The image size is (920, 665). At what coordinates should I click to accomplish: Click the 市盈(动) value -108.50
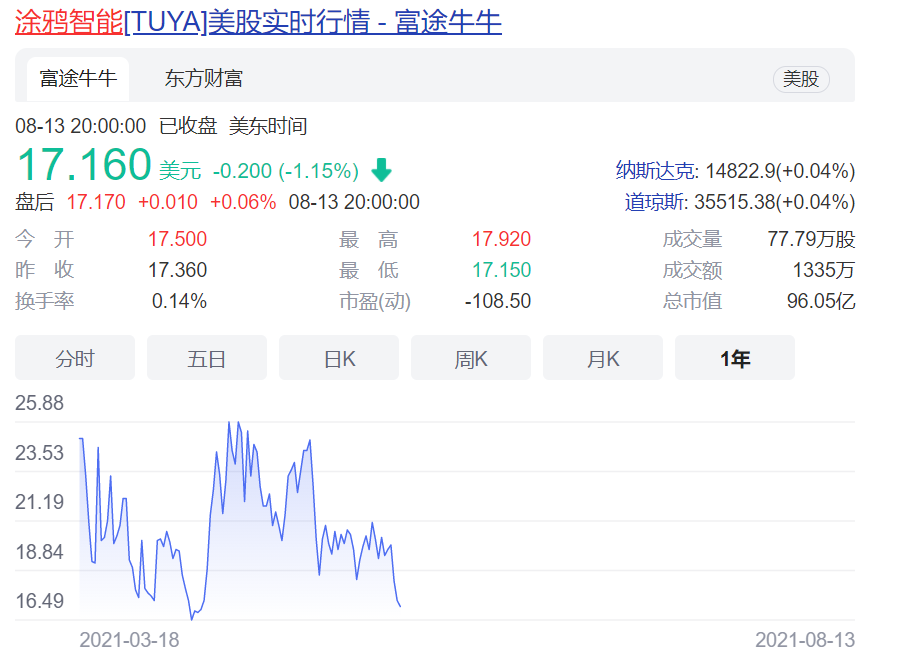[498, 301]
